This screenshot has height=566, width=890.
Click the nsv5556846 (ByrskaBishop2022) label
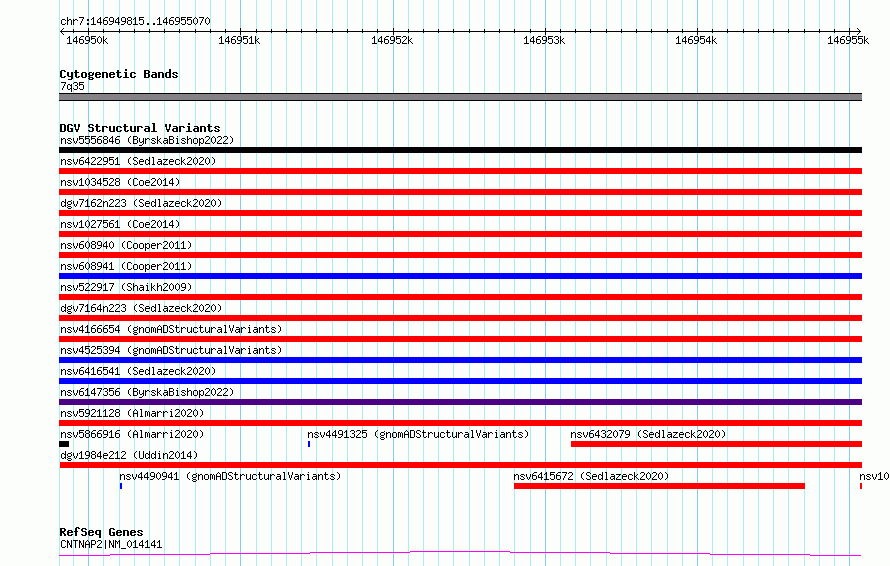tap(147, 140)
